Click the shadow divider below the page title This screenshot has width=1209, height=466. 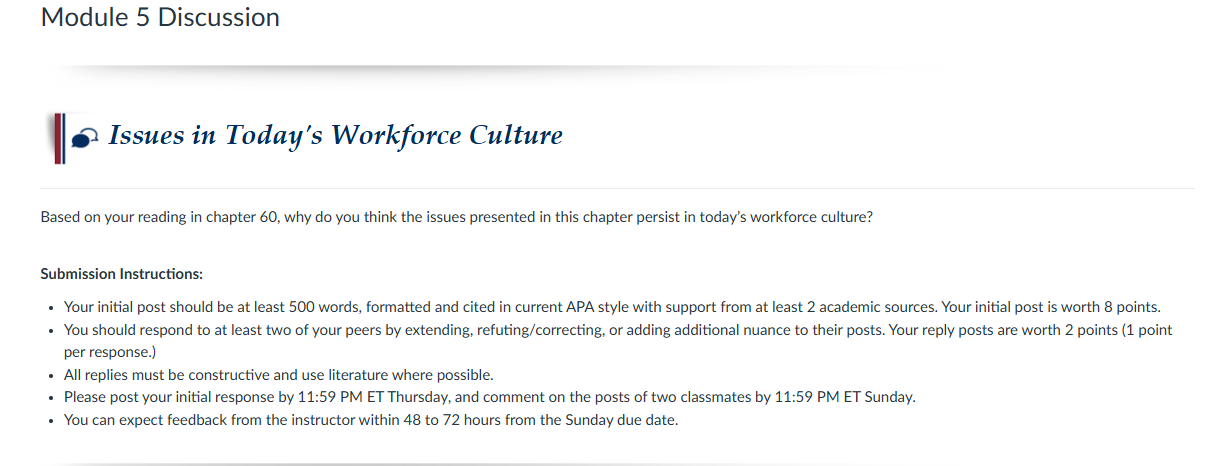(x=480, y=68)
